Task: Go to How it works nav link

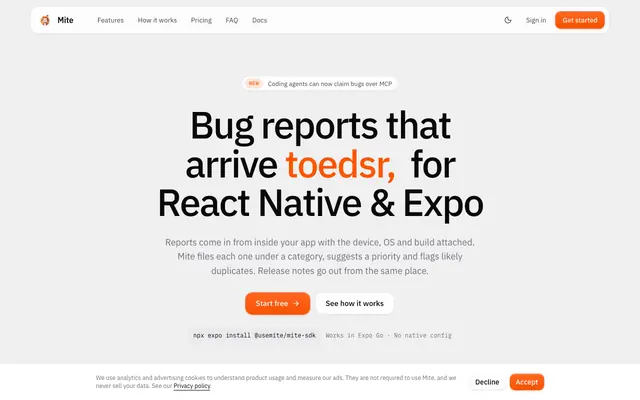Action: click(157, 20)
